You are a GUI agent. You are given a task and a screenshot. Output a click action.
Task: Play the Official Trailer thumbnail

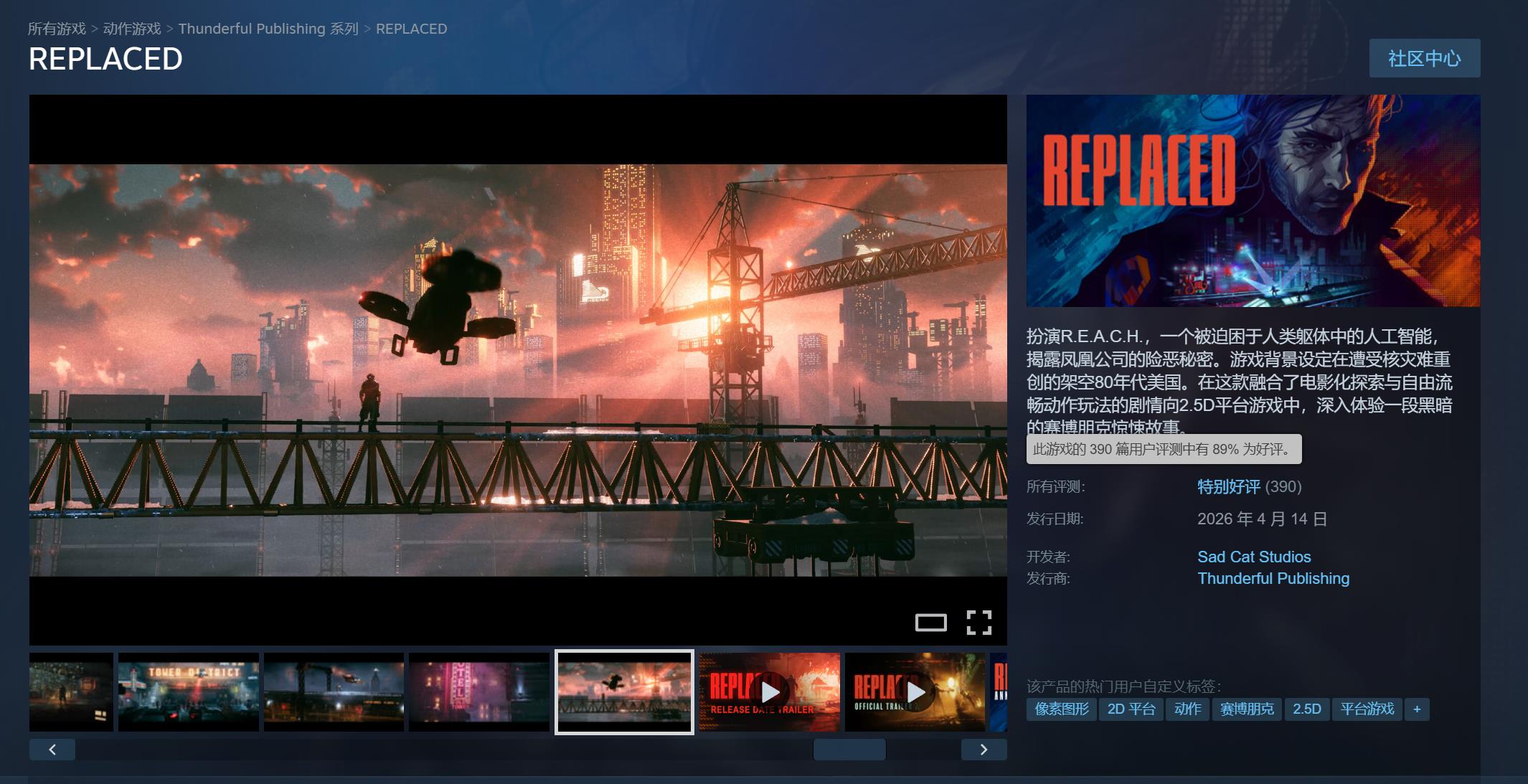(x=915, y=692)
